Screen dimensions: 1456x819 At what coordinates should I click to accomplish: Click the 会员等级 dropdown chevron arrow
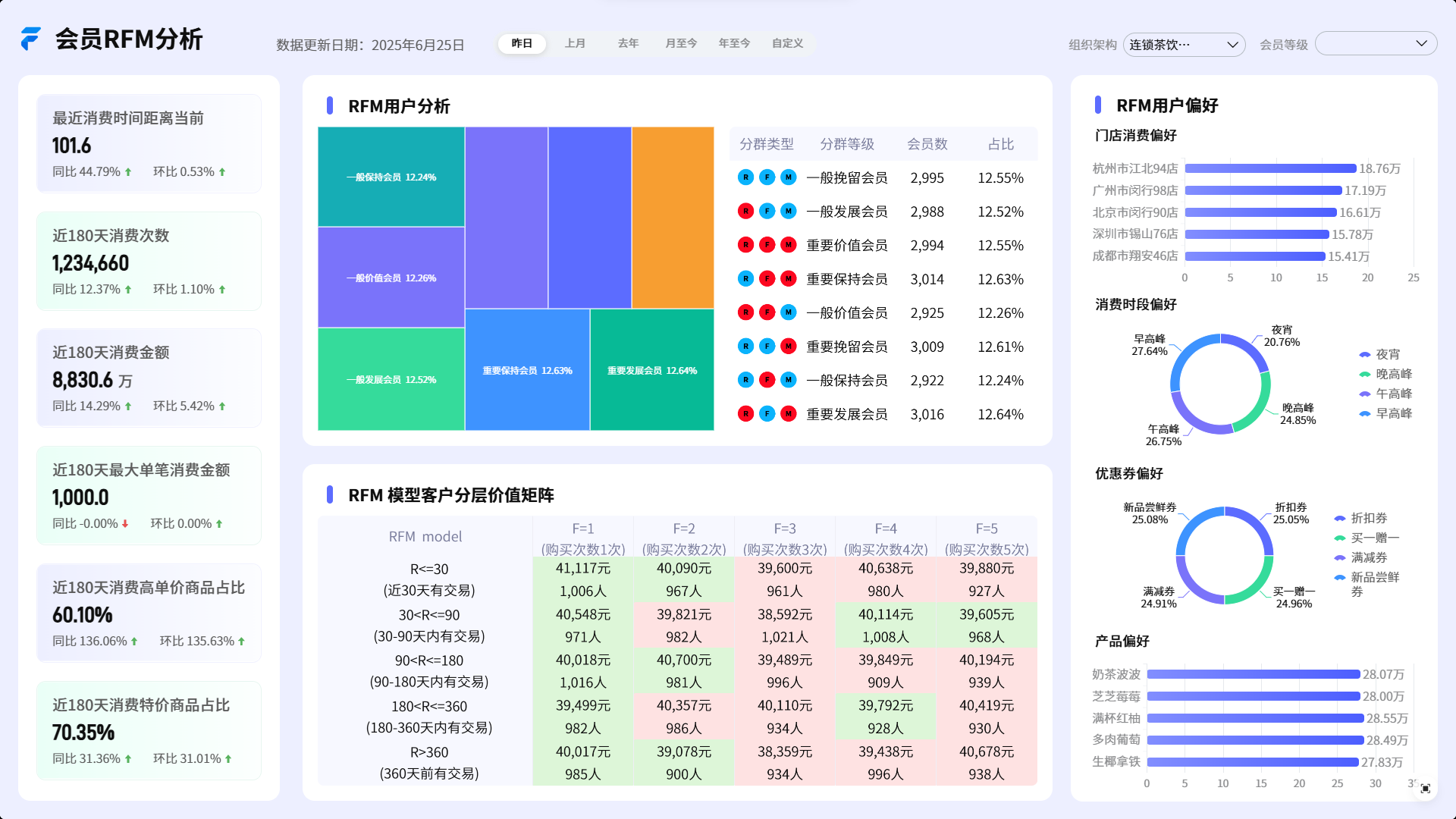point(1422,44)
